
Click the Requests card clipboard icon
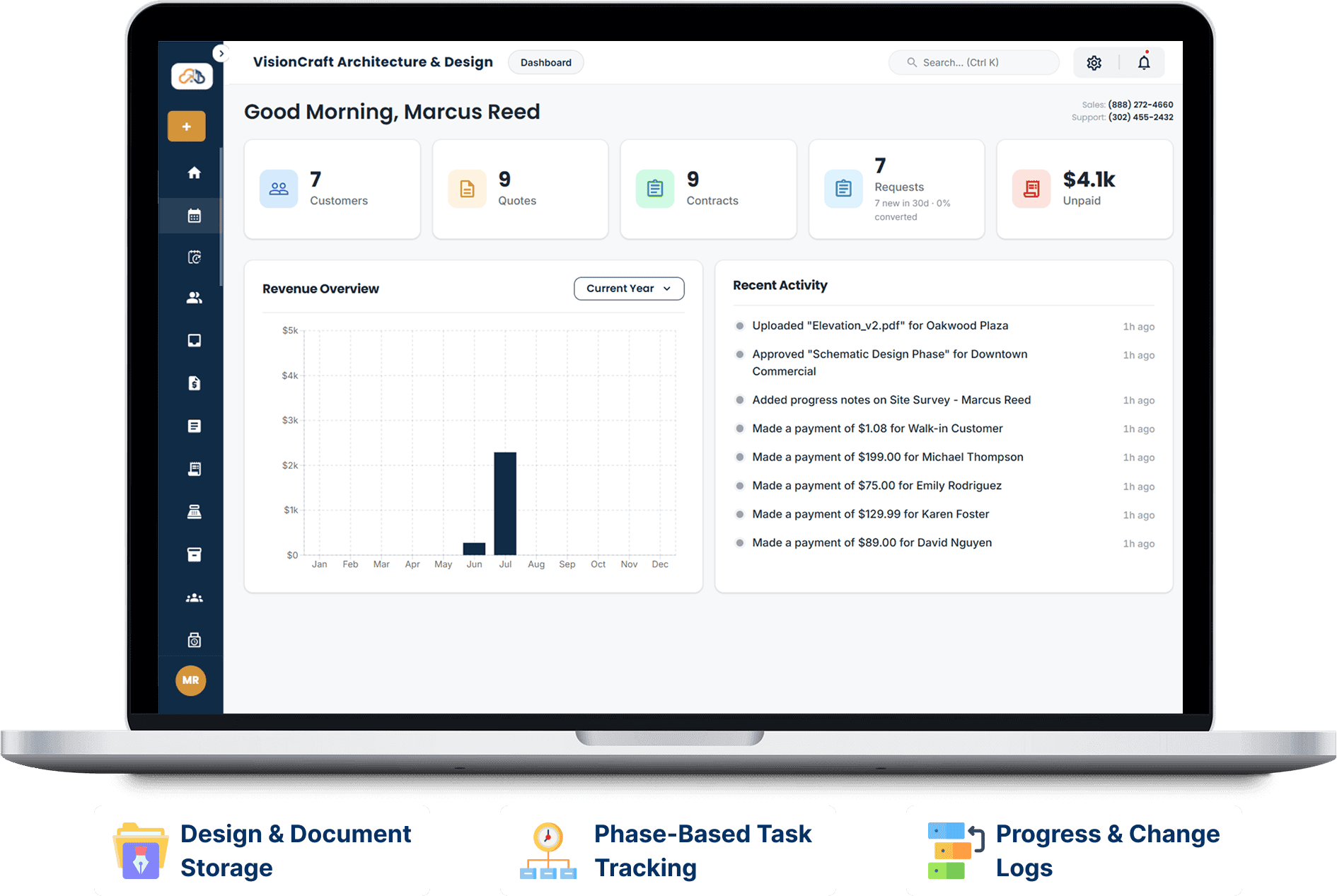[843, 189]
